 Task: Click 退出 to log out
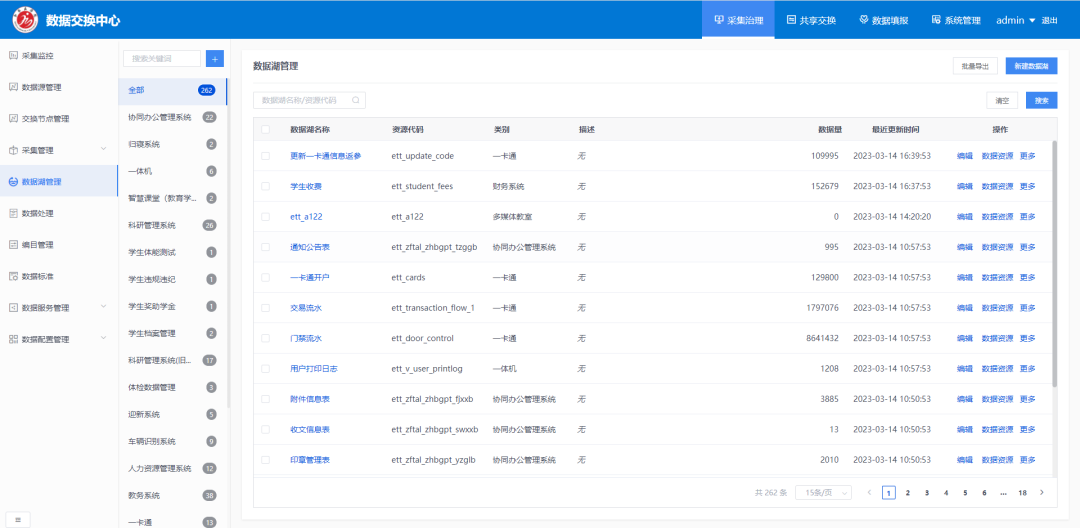(x=1050, y=21)
